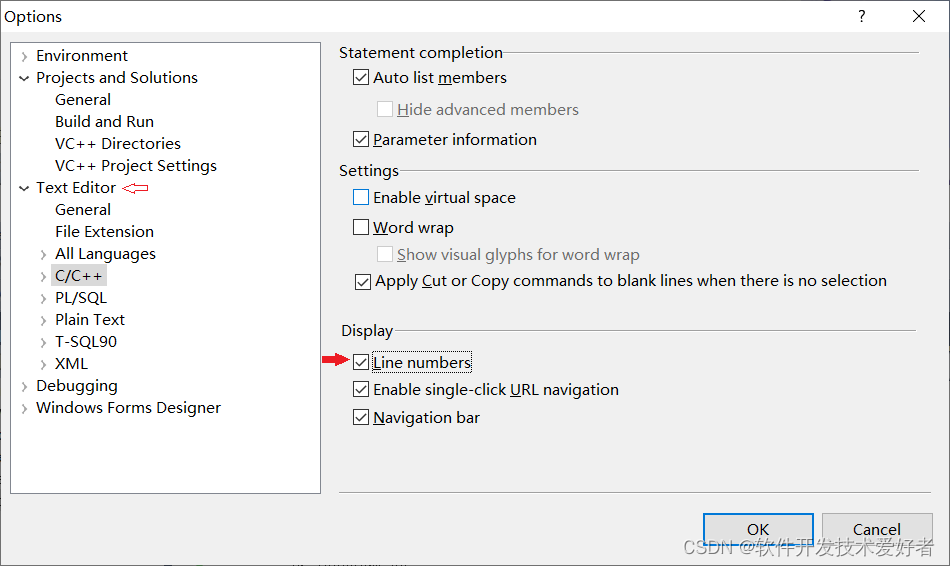The width and height of the screenshot is (950, 566).
Task: Toggle Apply Cut or Copy commands checkbox
Action: (x=363, y=282)
